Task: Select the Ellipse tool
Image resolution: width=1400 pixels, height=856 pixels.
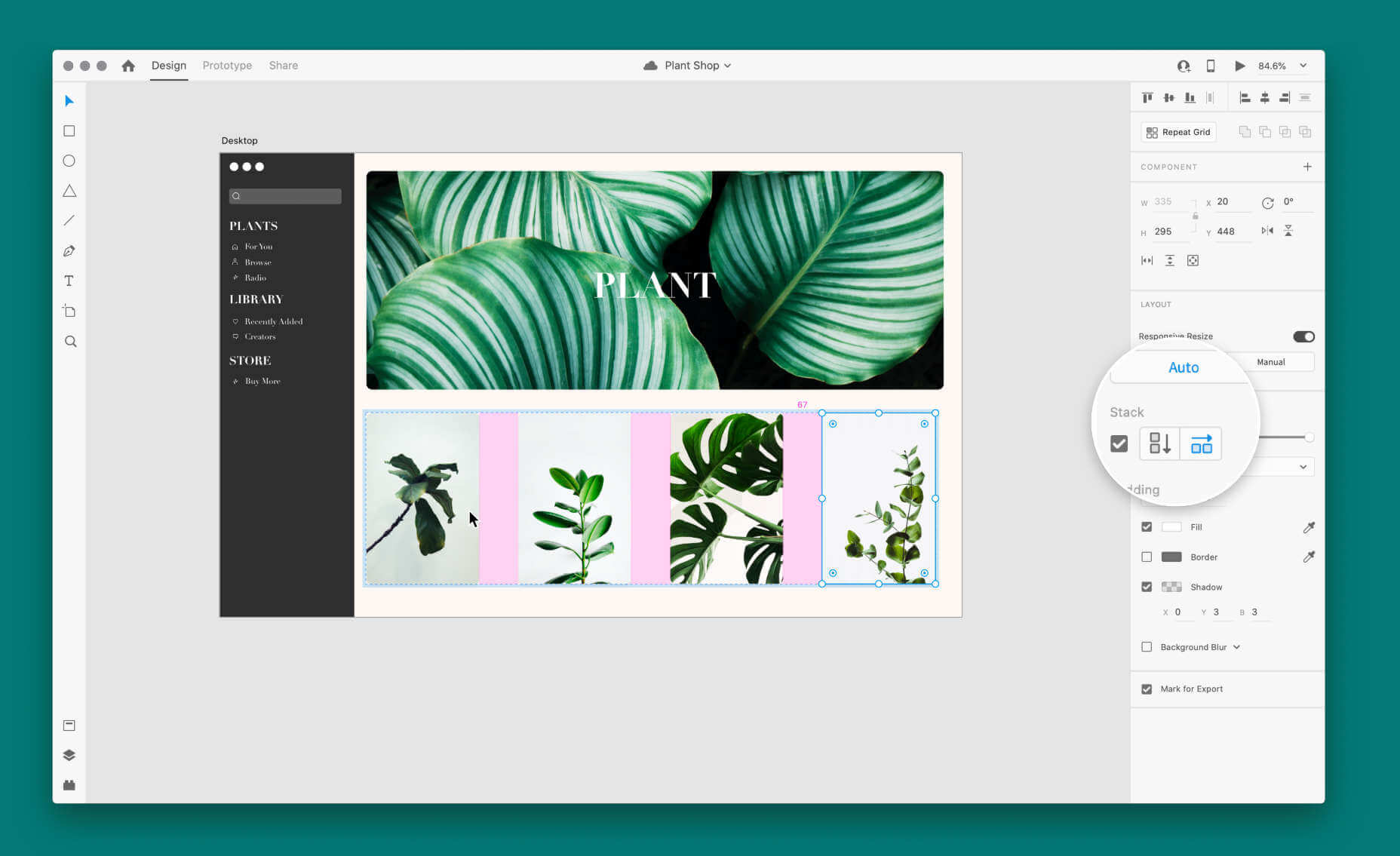Action: click(69, 161)
